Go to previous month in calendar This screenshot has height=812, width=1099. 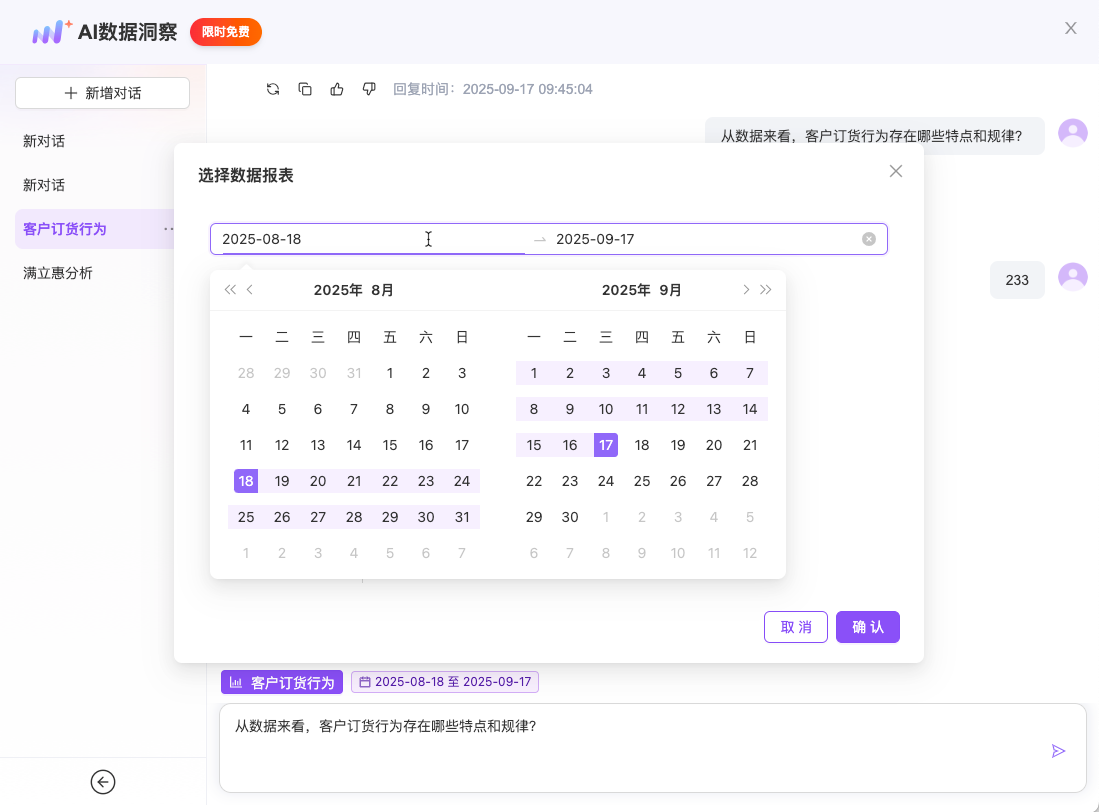pyautogui.click(x=250, y=290)
